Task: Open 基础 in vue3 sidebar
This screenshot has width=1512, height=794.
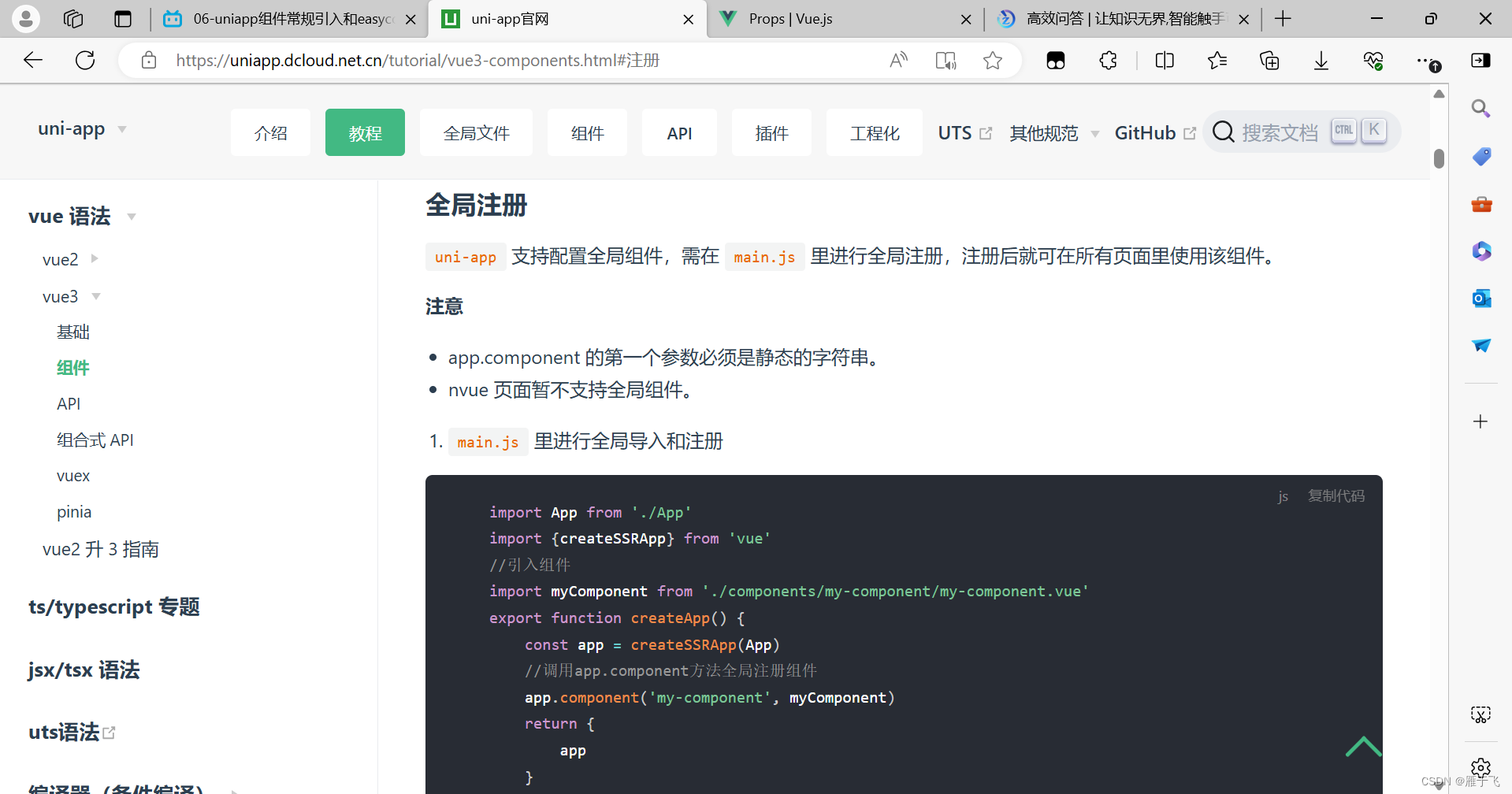Action: tap(73, 332)
